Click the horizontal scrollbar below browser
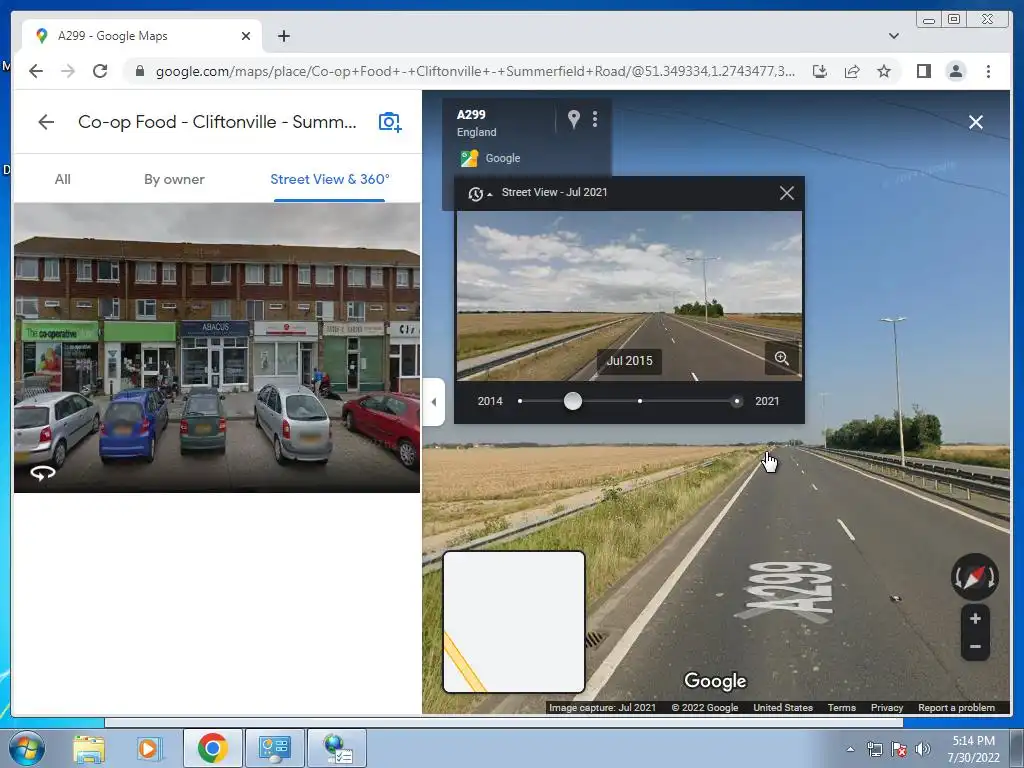Screen dimensions: 1024x768 click(x=504, y=723)
